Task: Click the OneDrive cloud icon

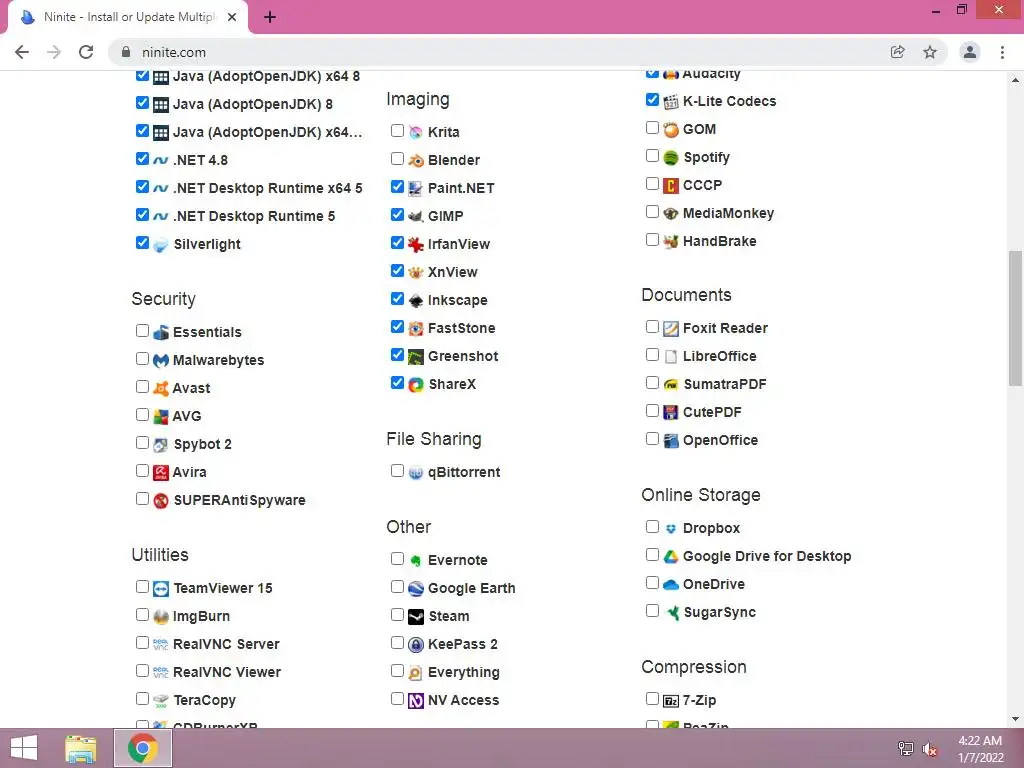Action: point(671,584)
